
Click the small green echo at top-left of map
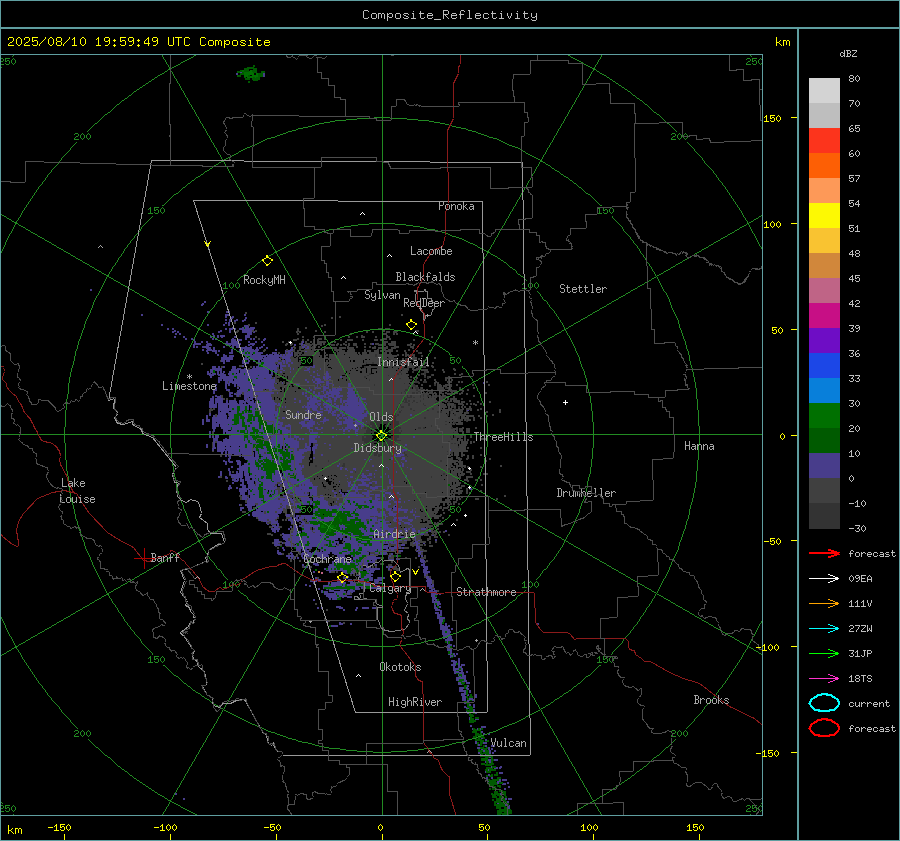tap(250, 73)
